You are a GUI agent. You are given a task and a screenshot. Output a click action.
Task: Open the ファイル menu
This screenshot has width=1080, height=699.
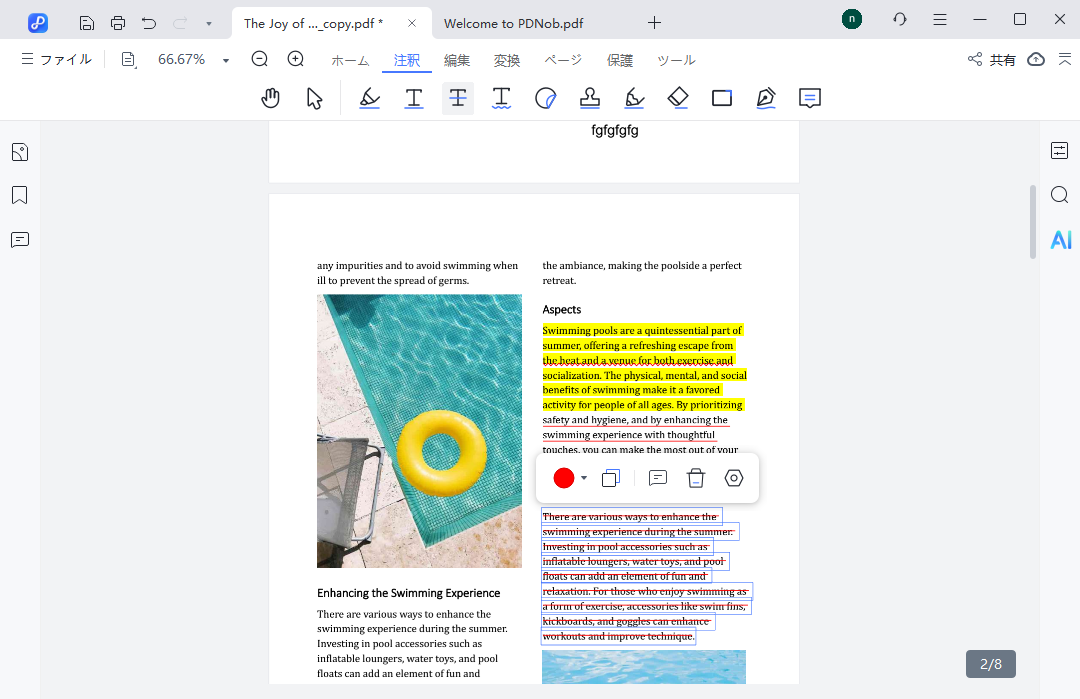coord(56,60)
